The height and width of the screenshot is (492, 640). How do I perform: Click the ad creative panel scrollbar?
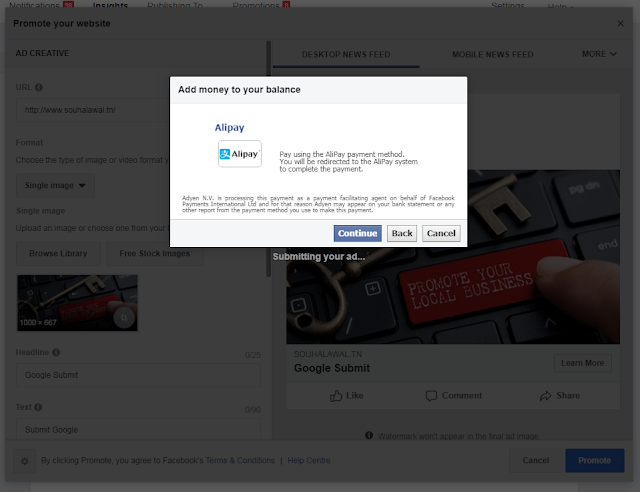click(269, 159)
